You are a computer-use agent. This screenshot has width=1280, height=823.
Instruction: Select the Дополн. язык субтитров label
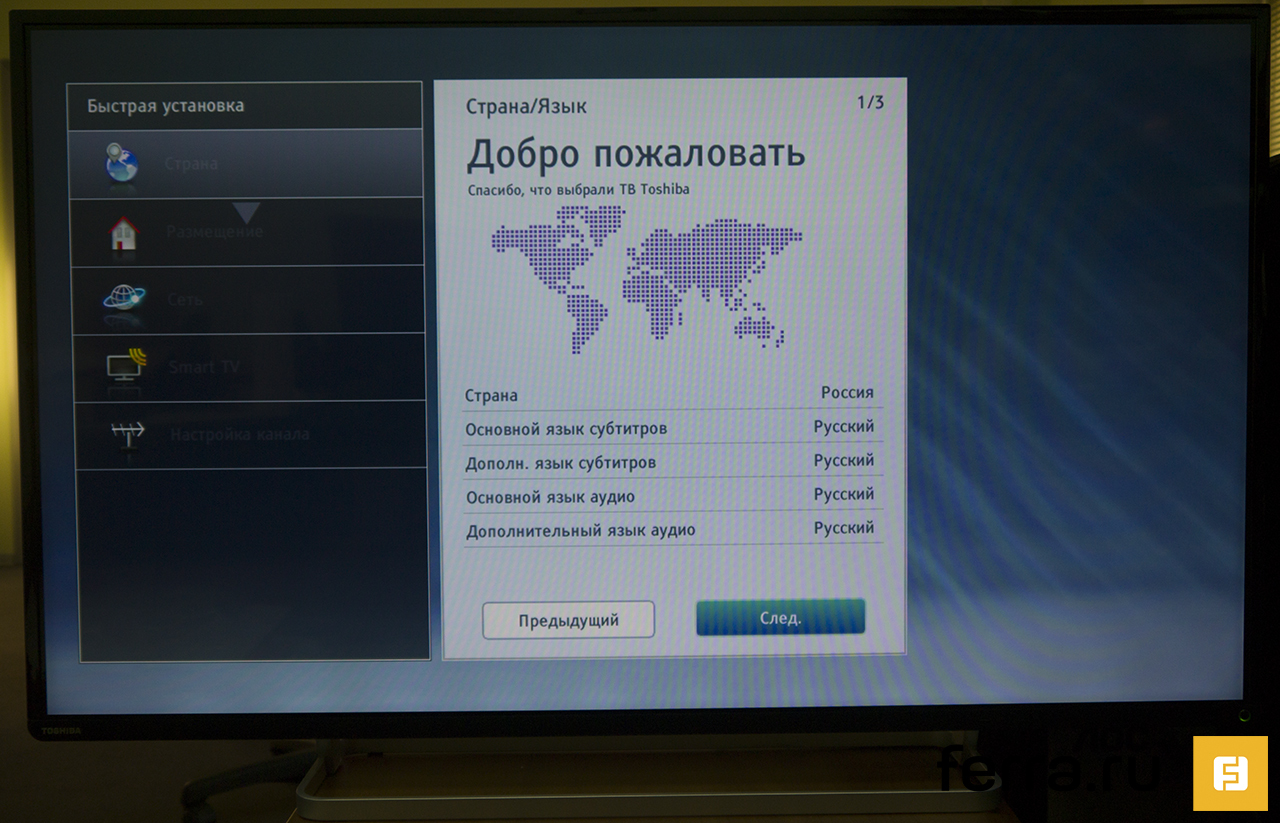click(561, 464)
